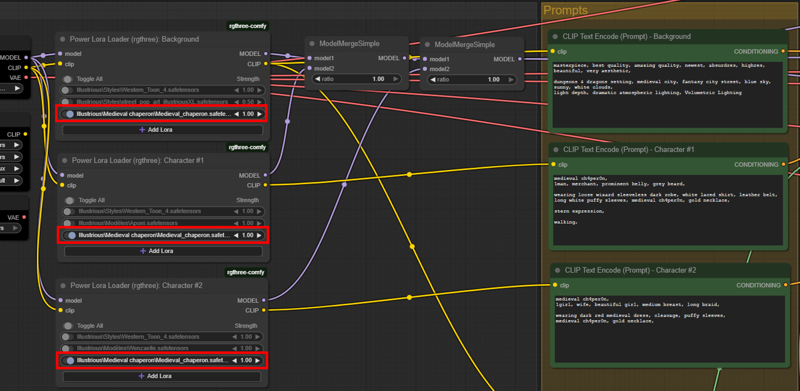The image size is (800, 391).
Task: Click the CLIP output port of Character #1 Lora Loader
Action: (x=265, y=185)
